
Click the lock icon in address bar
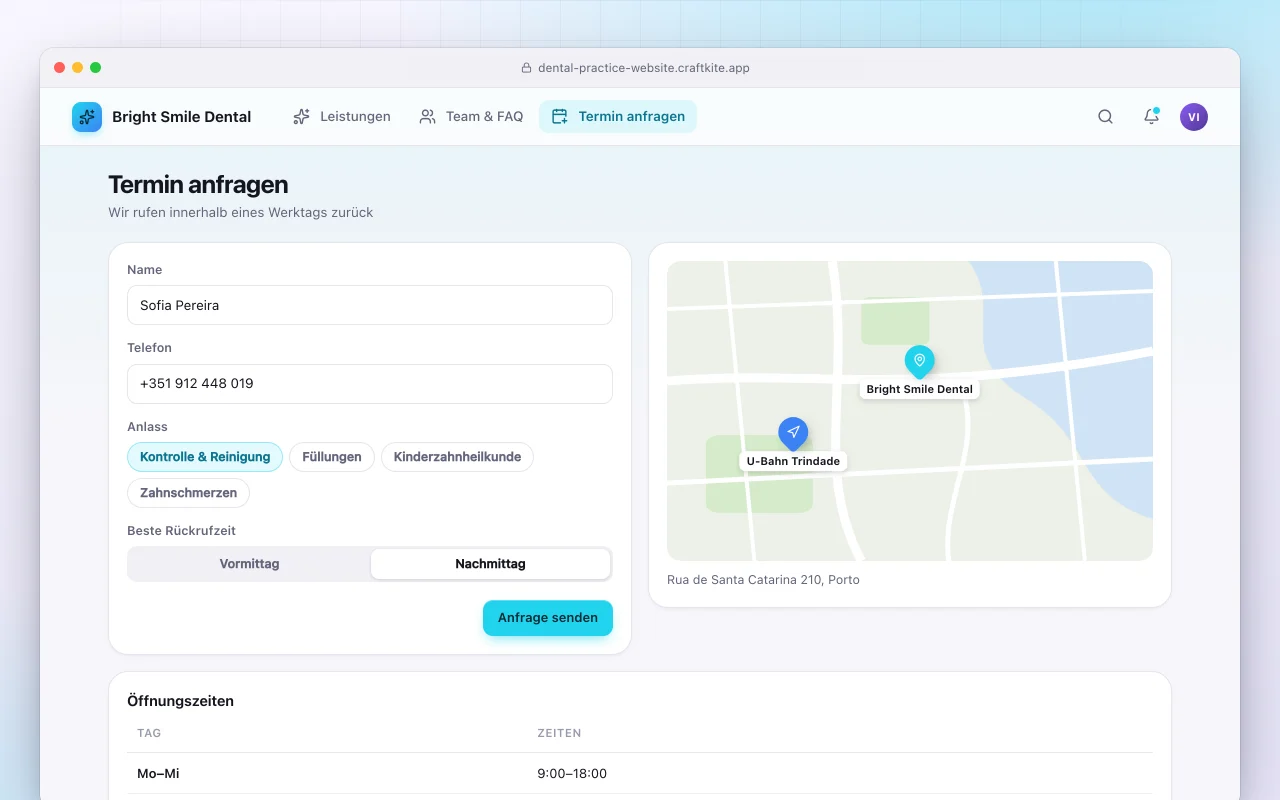527,68
